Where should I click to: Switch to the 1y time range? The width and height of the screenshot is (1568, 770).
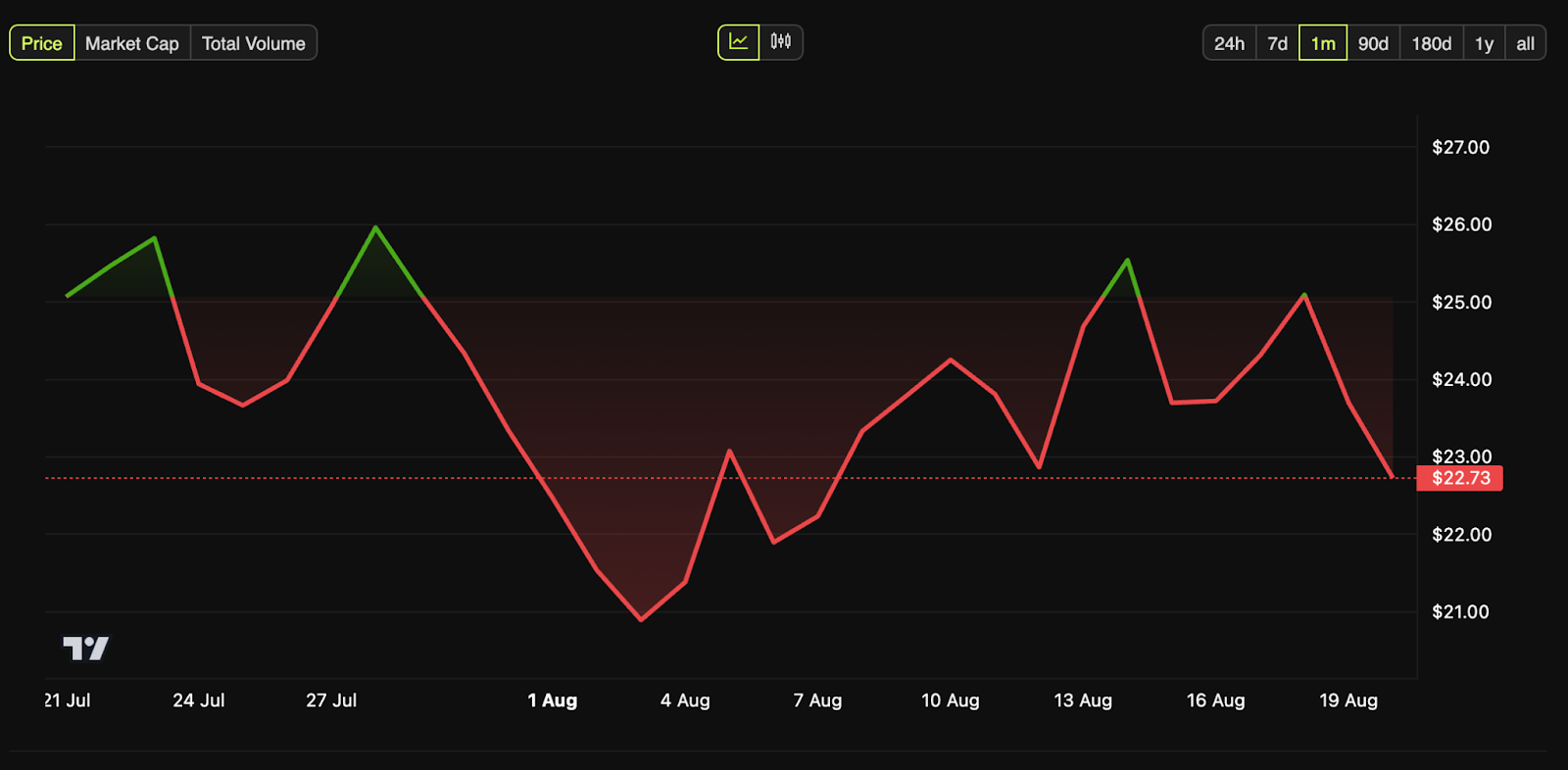click(x=1485, y=43)
